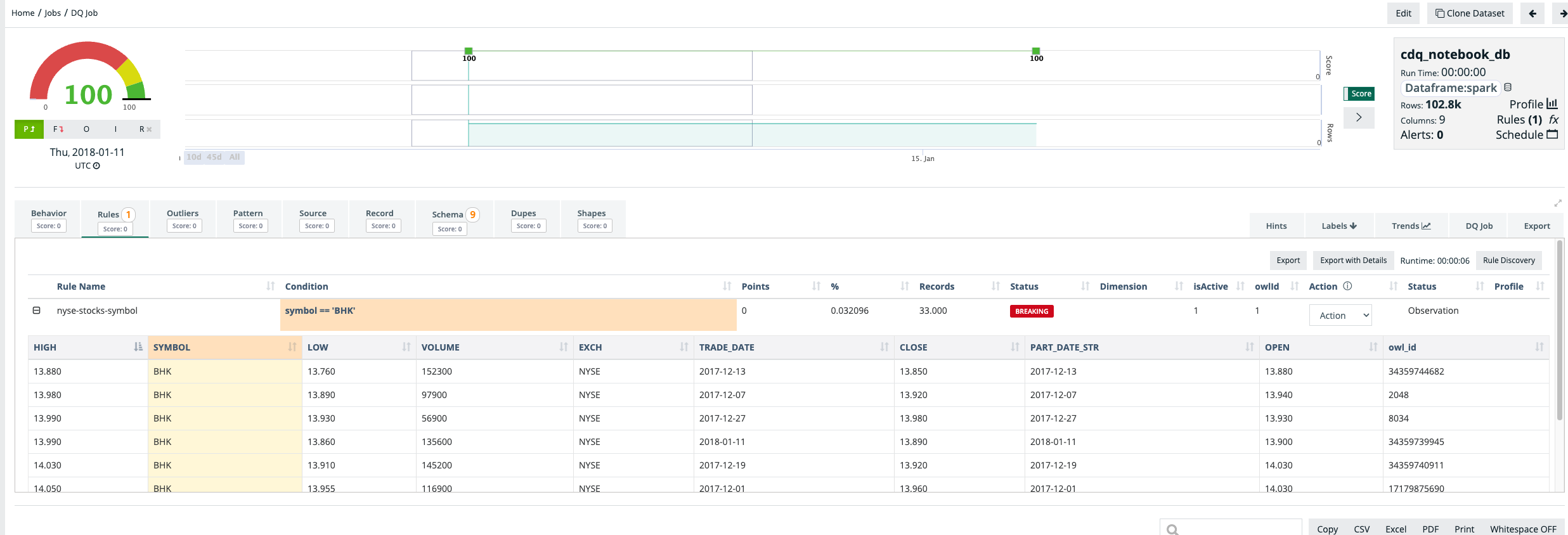This screenshot has width=1568, height=535.
Task: Open the Labels dropdown
Action: 1338,226
